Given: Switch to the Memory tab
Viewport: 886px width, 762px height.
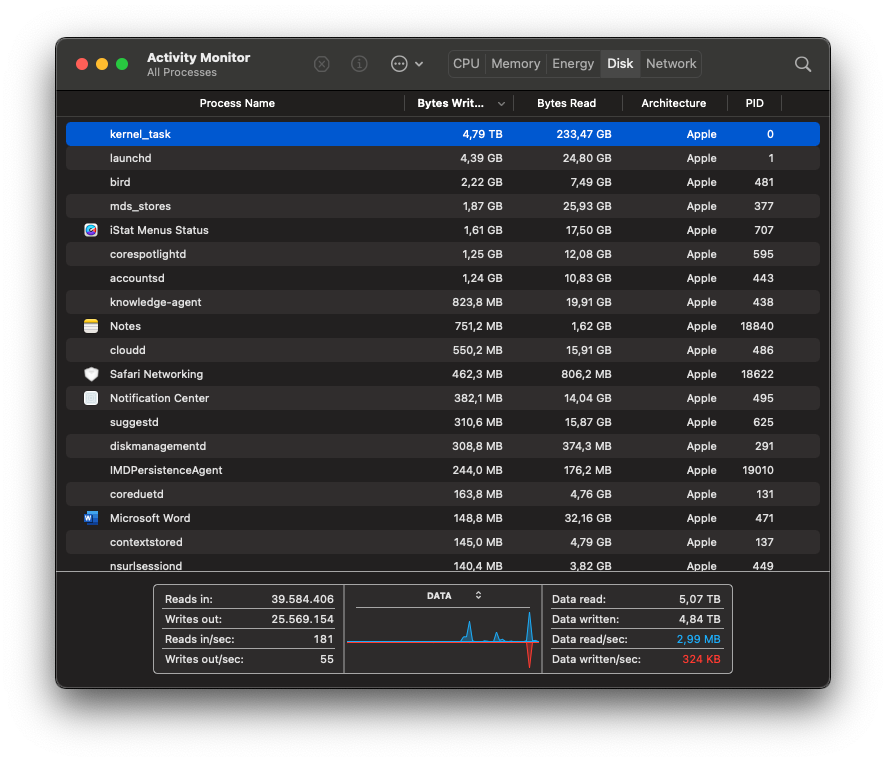Looking at the screenshot, I should click(515, 64).
